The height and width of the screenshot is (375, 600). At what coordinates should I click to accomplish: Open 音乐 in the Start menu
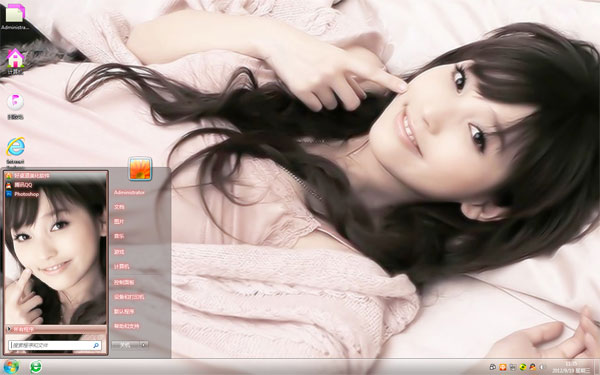click(x=119, y=236)
